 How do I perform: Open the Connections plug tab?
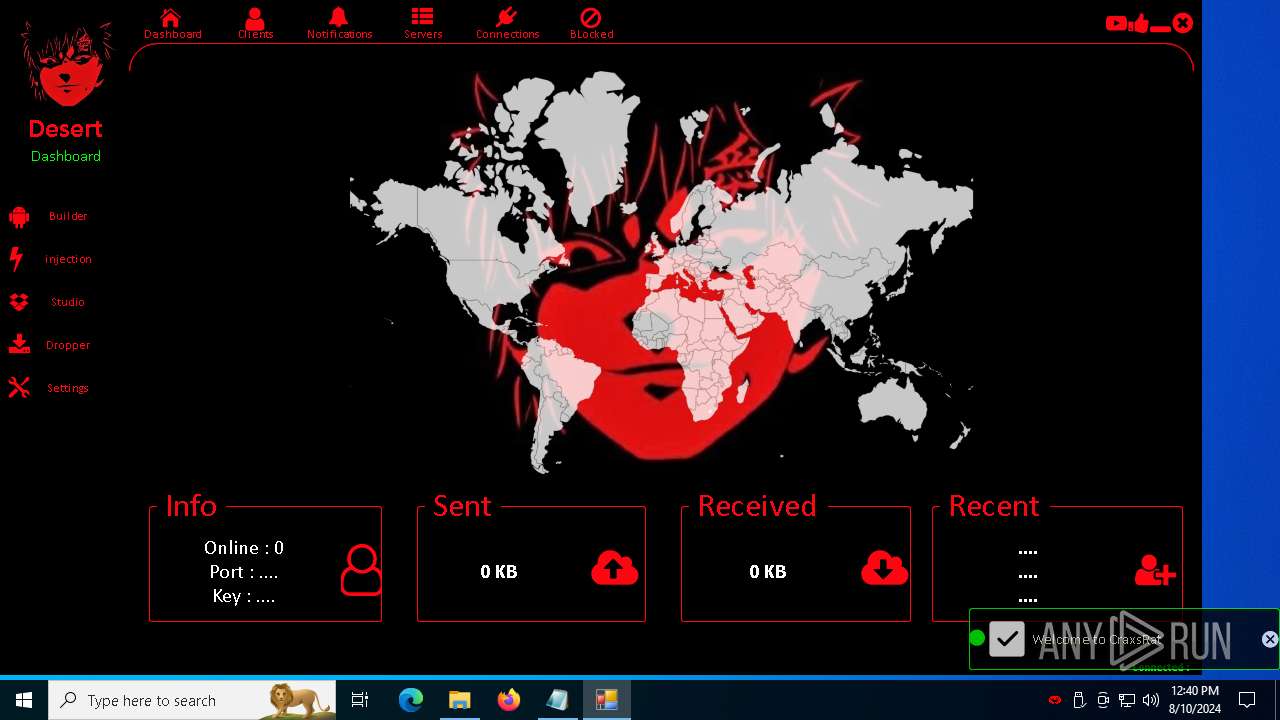[507, 24]
